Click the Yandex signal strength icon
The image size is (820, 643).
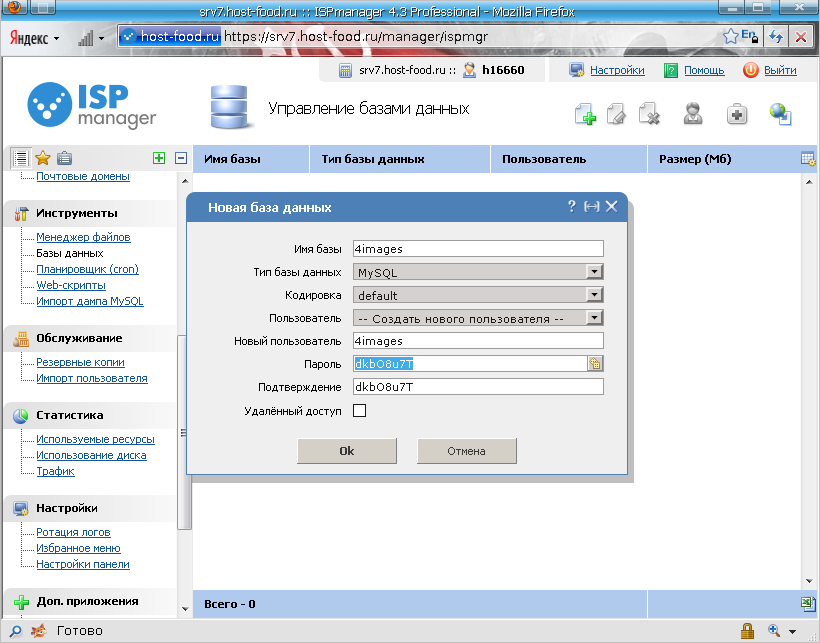(86, 38)
